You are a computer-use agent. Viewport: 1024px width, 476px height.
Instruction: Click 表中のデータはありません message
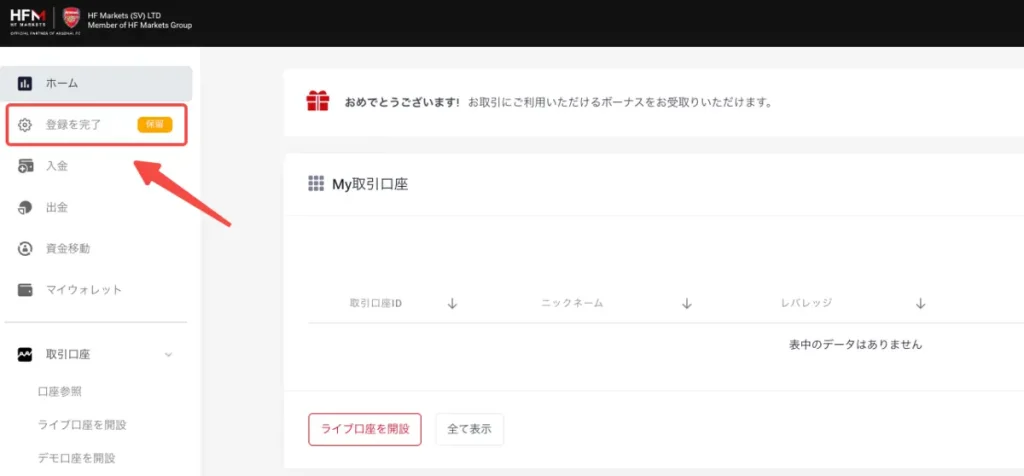point(856,345)
